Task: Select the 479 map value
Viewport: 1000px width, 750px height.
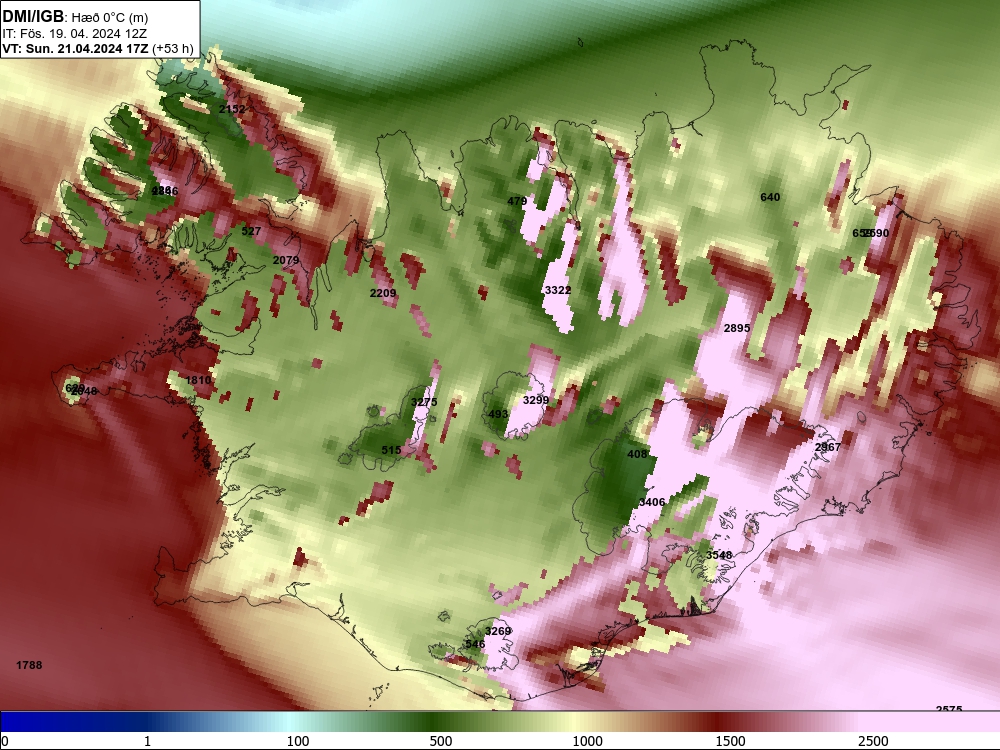Action: point(517,202)
